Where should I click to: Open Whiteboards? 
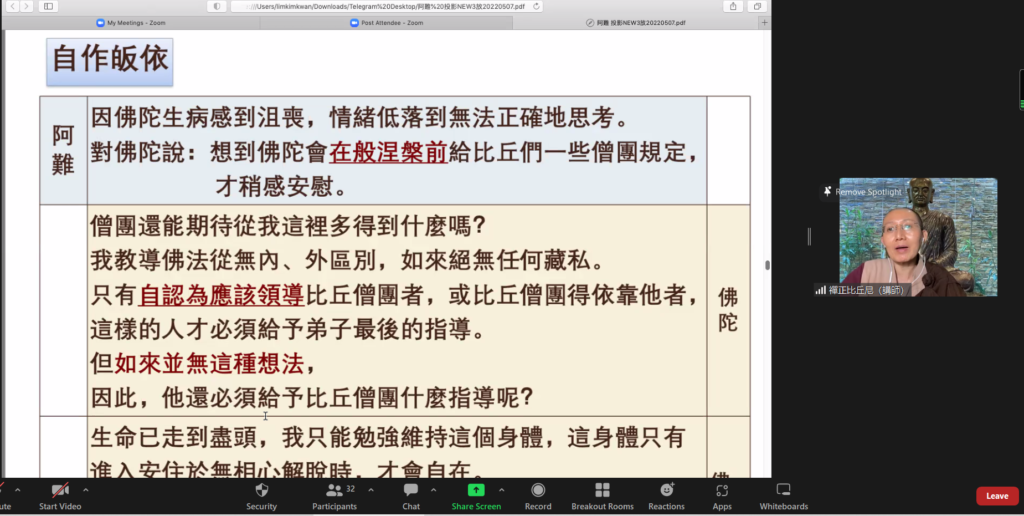tap(783, 495)
